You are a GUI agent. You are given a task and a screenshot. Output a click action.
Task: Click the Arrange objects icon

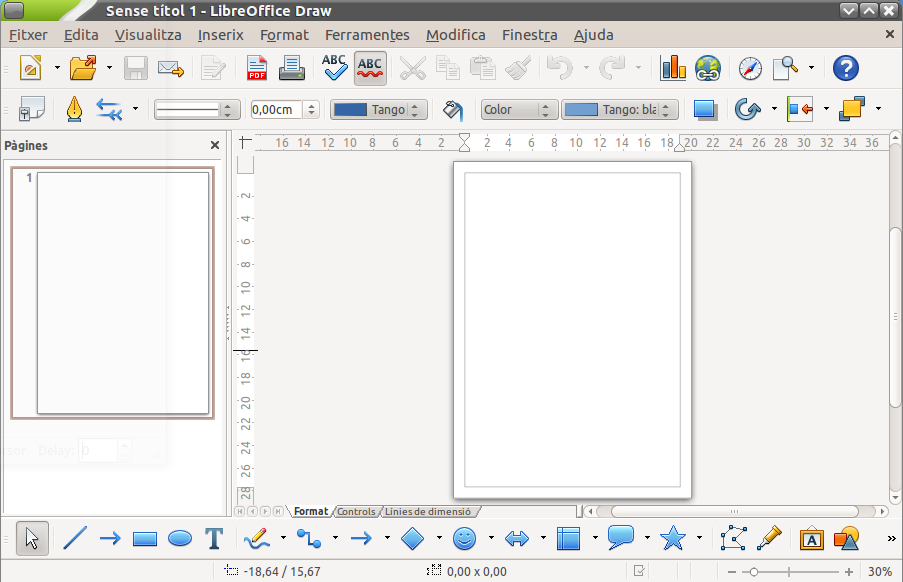pyautogui.click(x=851, y=109)
